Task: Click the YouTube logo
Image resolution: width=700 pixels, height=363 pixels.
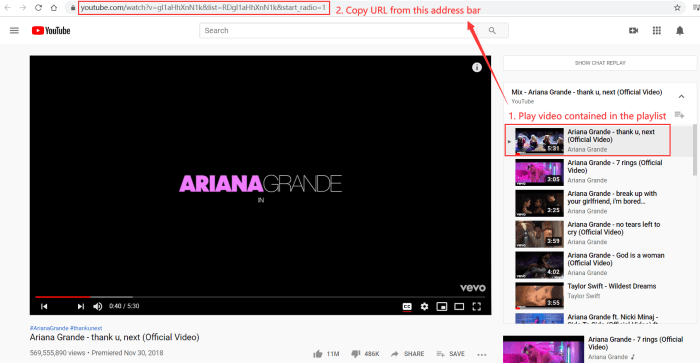Action: 51,30
